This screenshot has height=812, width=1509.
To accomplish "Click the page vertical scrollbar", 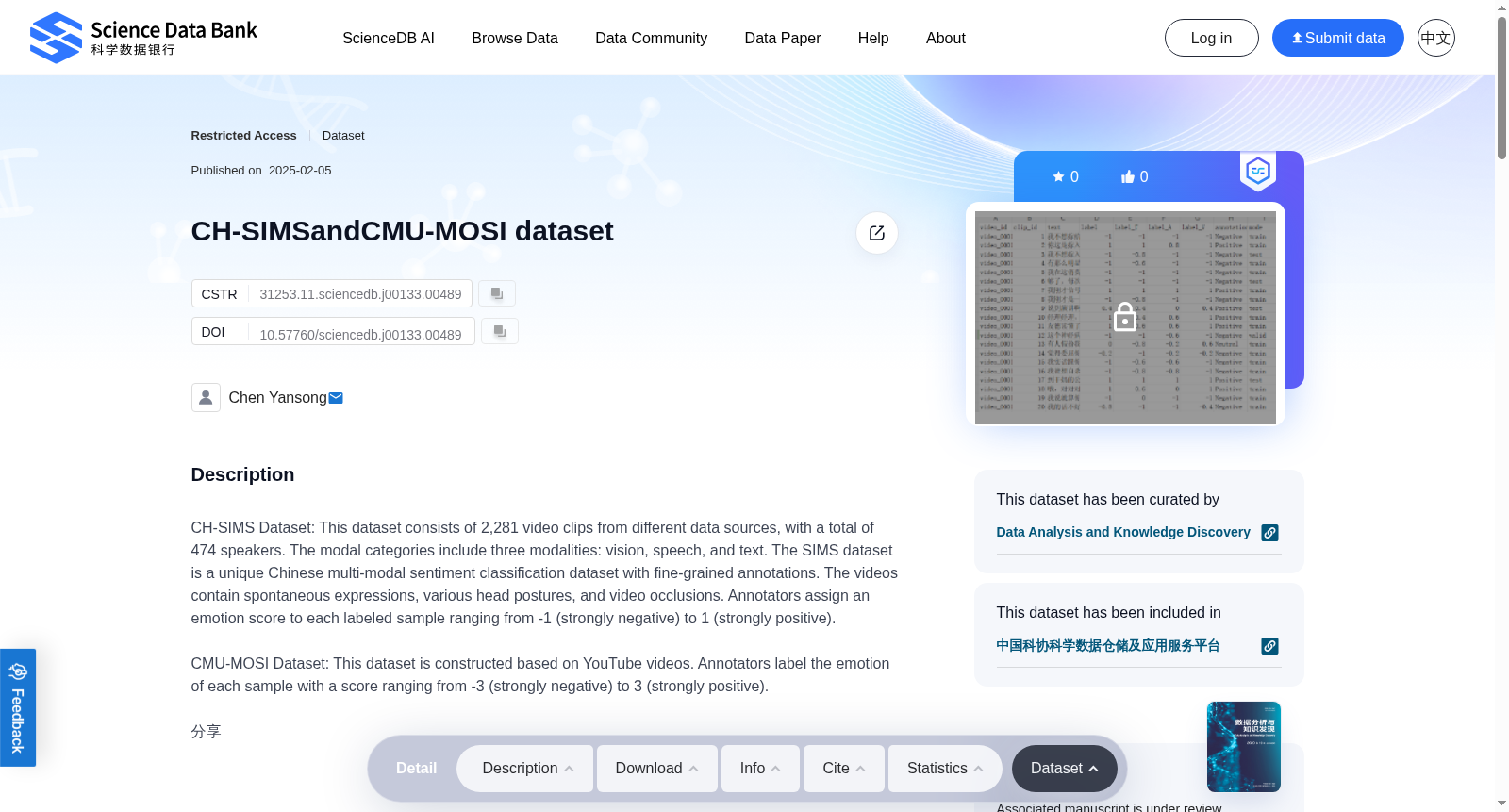I will coord(1501,90).
